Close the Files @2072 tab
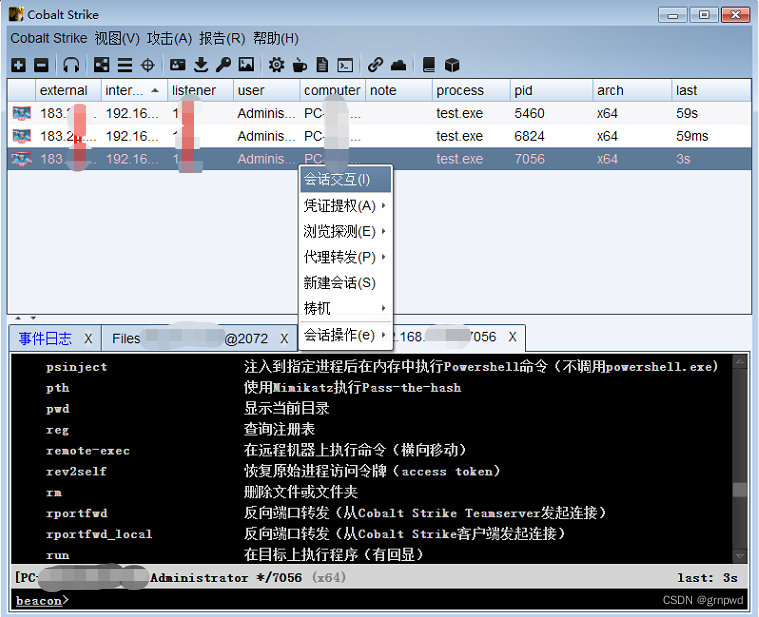Image resolution: width=759 pixels, height=617 pixels. (284, 338)
